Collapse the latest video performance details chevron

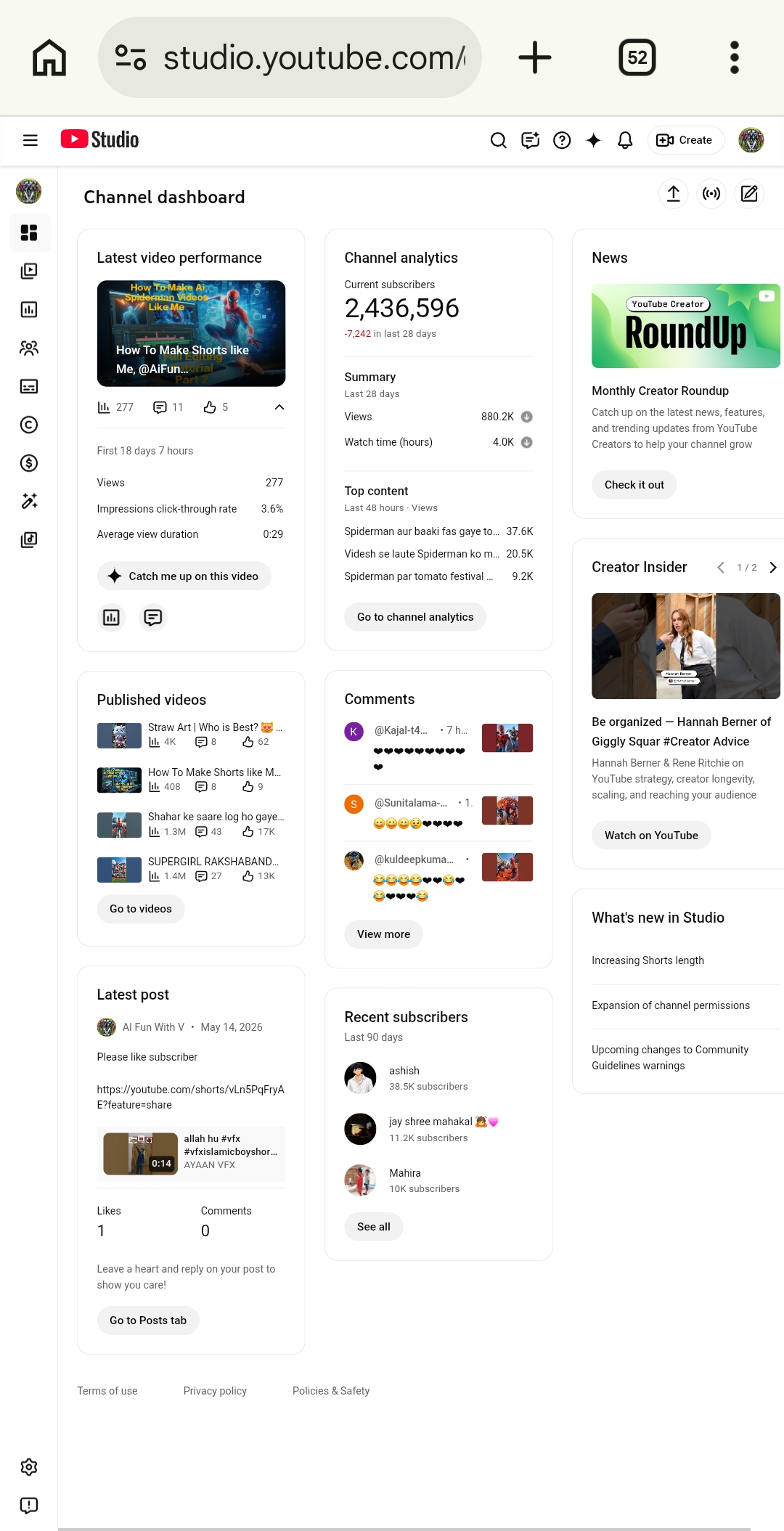coord(279,407)
